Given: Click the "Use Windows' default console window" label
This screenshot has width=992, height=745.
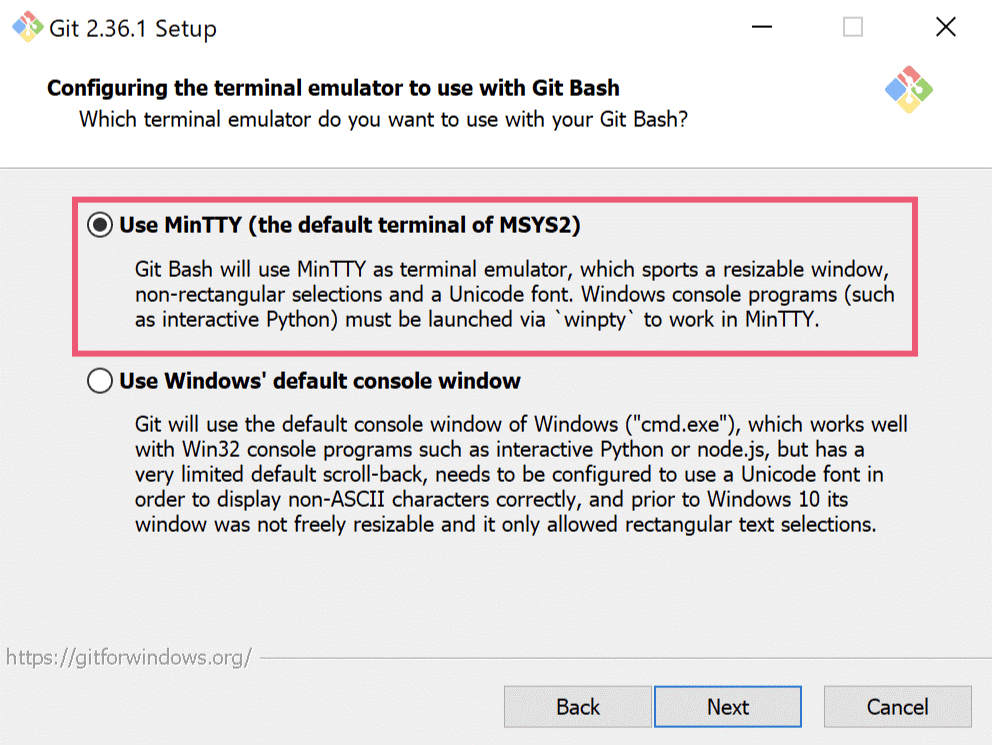Looking at the screenshot, I should pos(320,381).
